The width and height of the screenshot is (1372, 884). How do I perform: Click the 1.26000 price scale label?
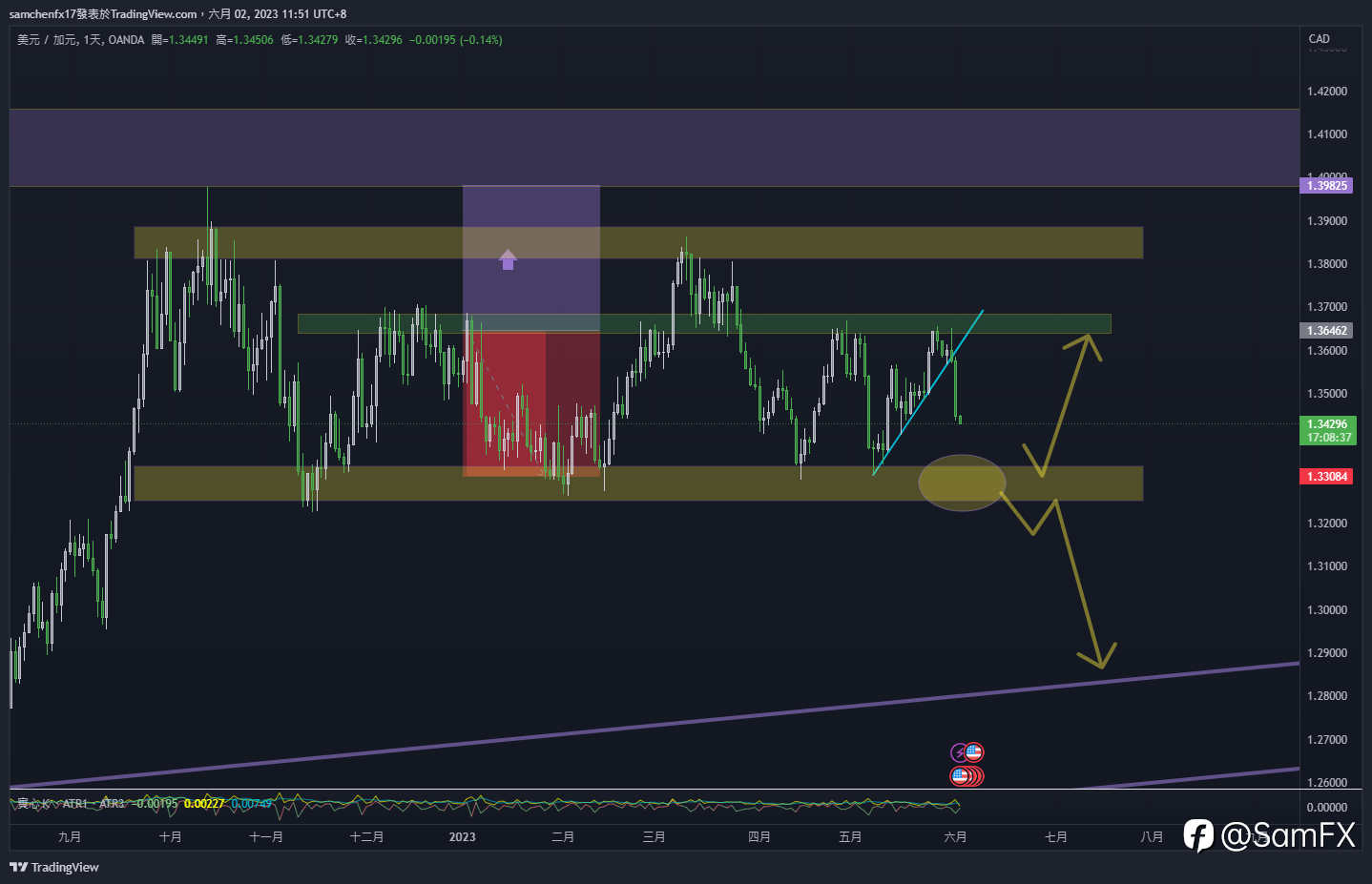(x=1327, y=783)
